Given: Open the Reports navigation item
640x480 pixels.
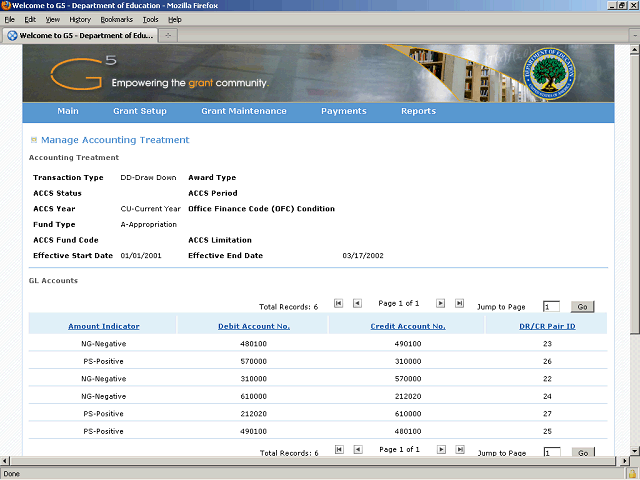Looking at the screenshot, I should [x=418, y=111].
